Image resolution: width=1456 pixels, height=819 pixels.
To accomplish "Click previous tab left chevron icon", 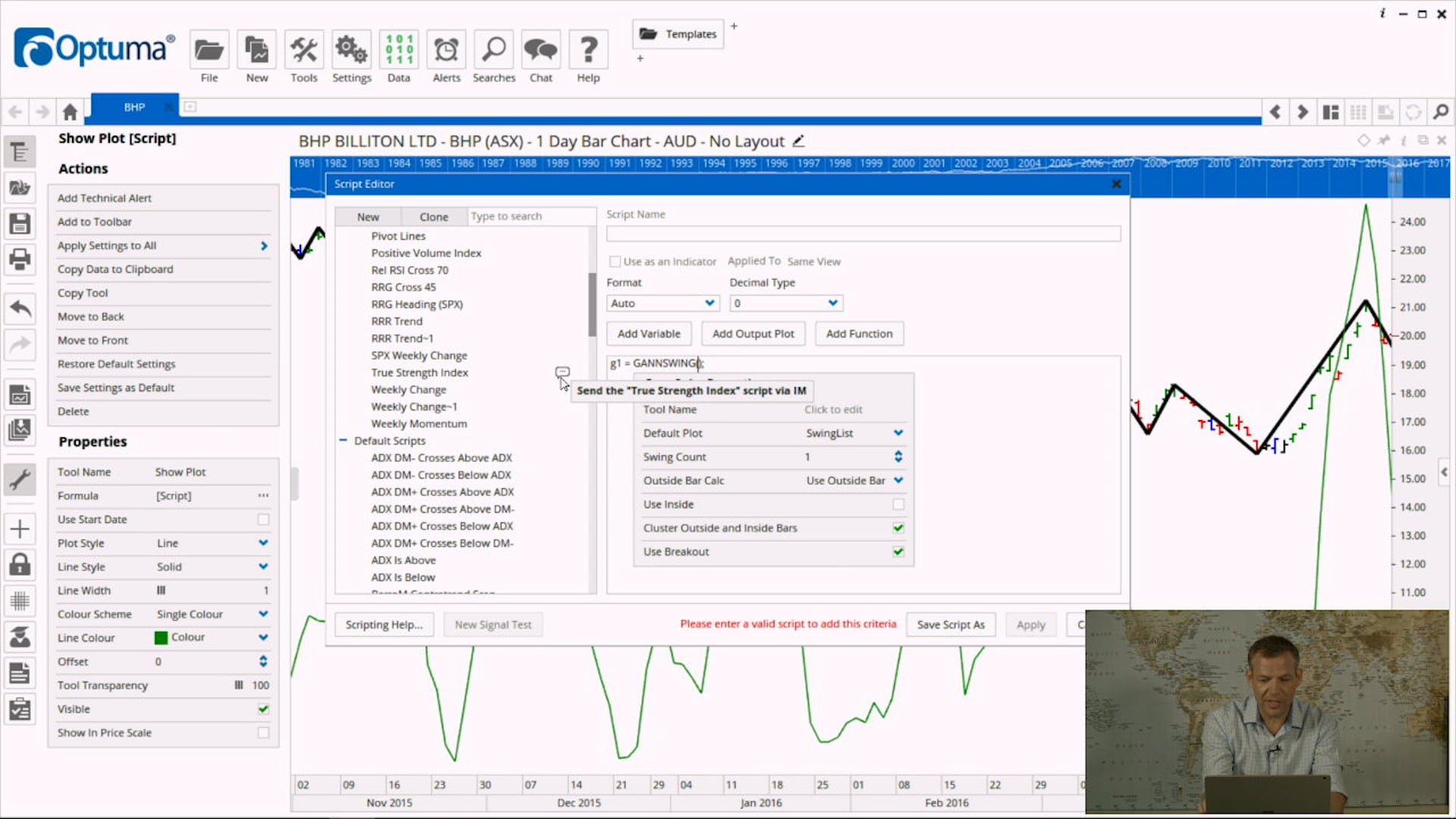I will coord(1276,112).
